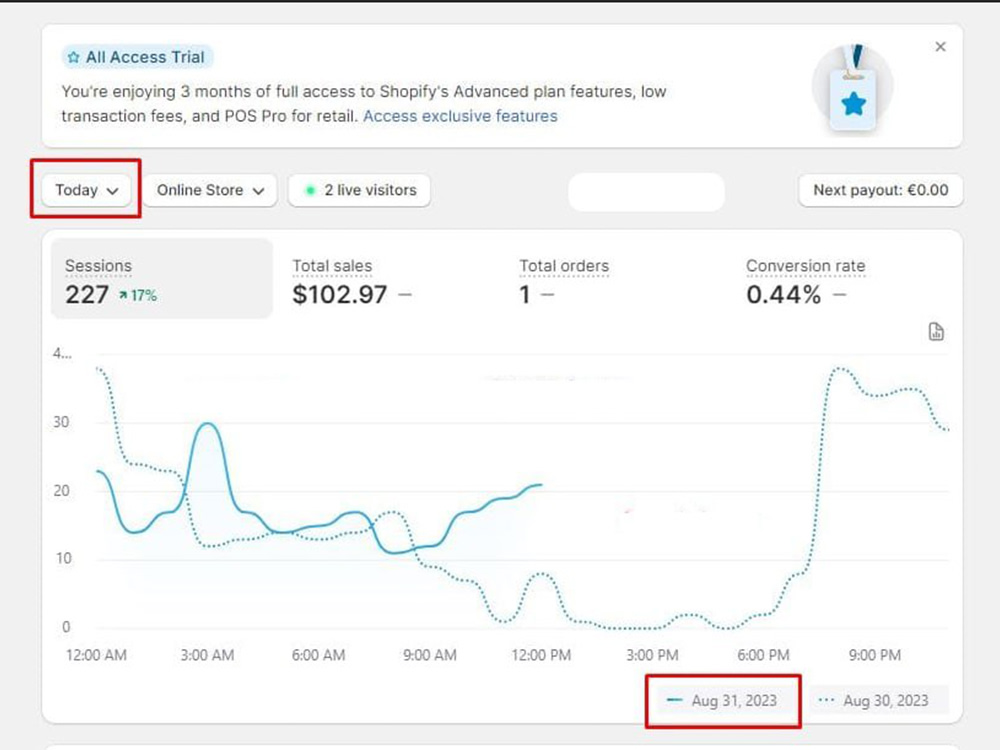Select the Sessions metric card

[161, 279]
